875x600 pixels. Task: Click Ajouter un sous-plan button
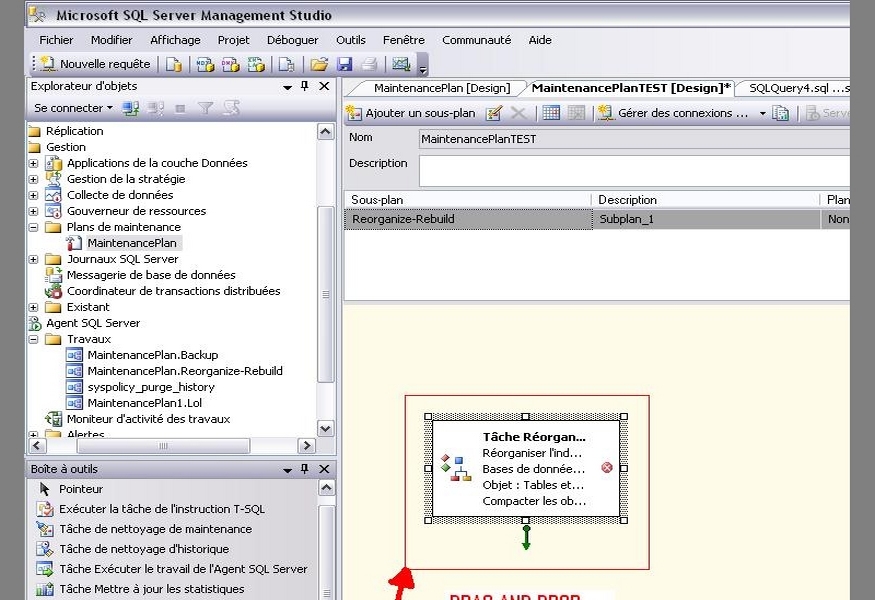(411, 113)
